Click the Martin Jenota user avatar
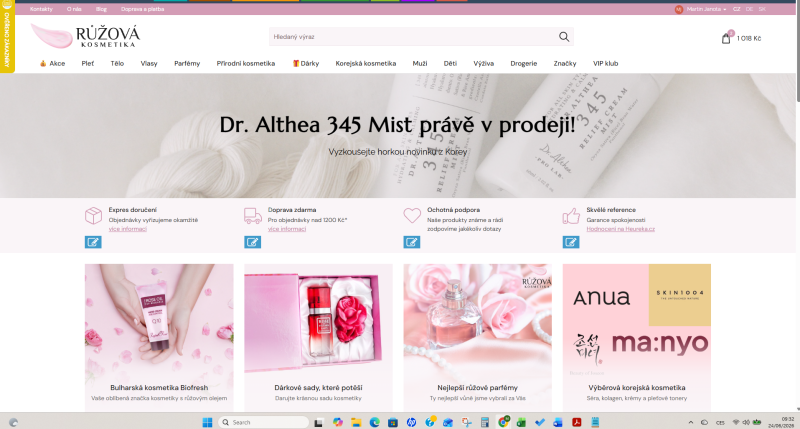 [x=679, y=9]
